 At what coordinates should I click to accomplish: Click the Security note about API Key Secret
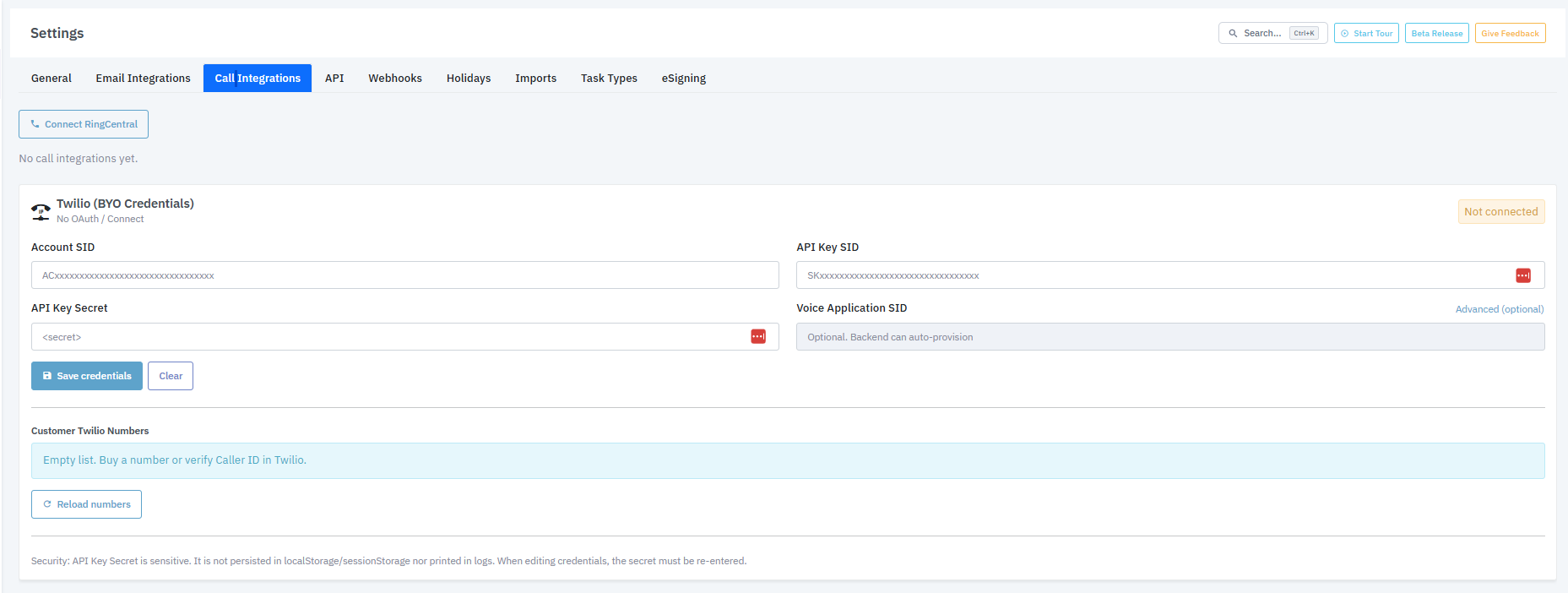[388, 561]
